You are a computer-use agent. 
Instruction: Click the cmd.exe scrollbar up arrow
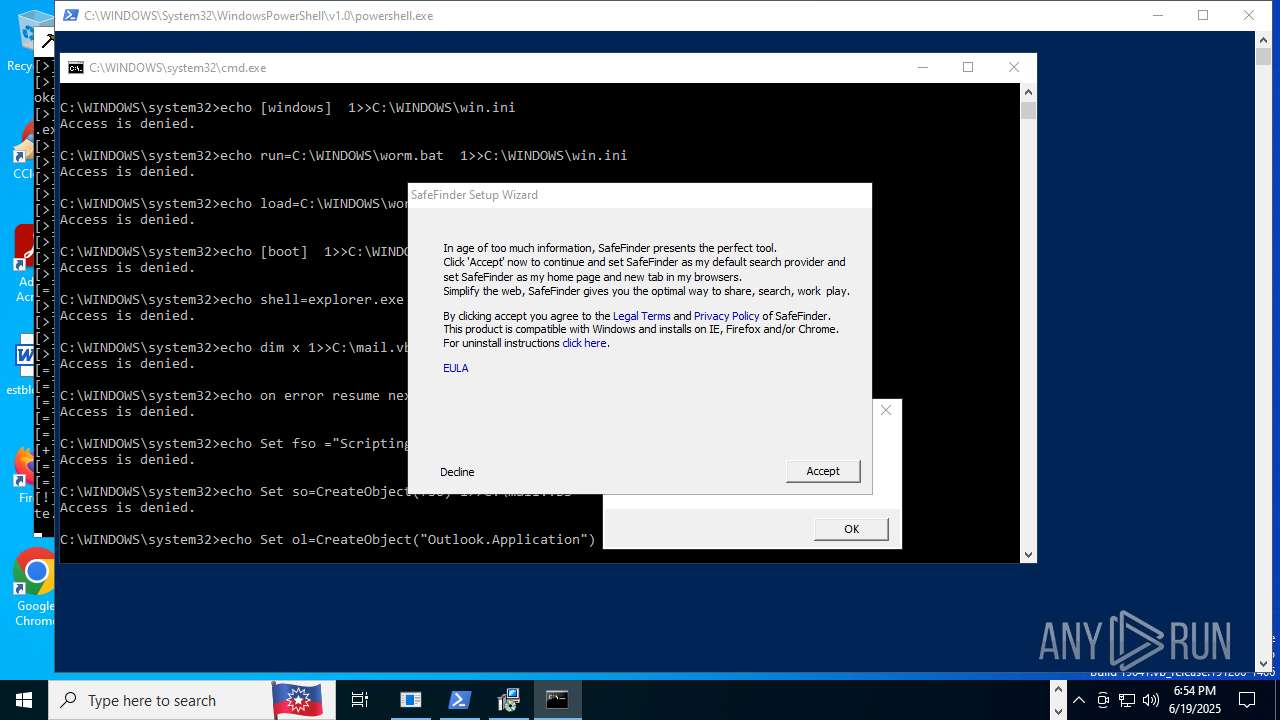point(1028,92)
